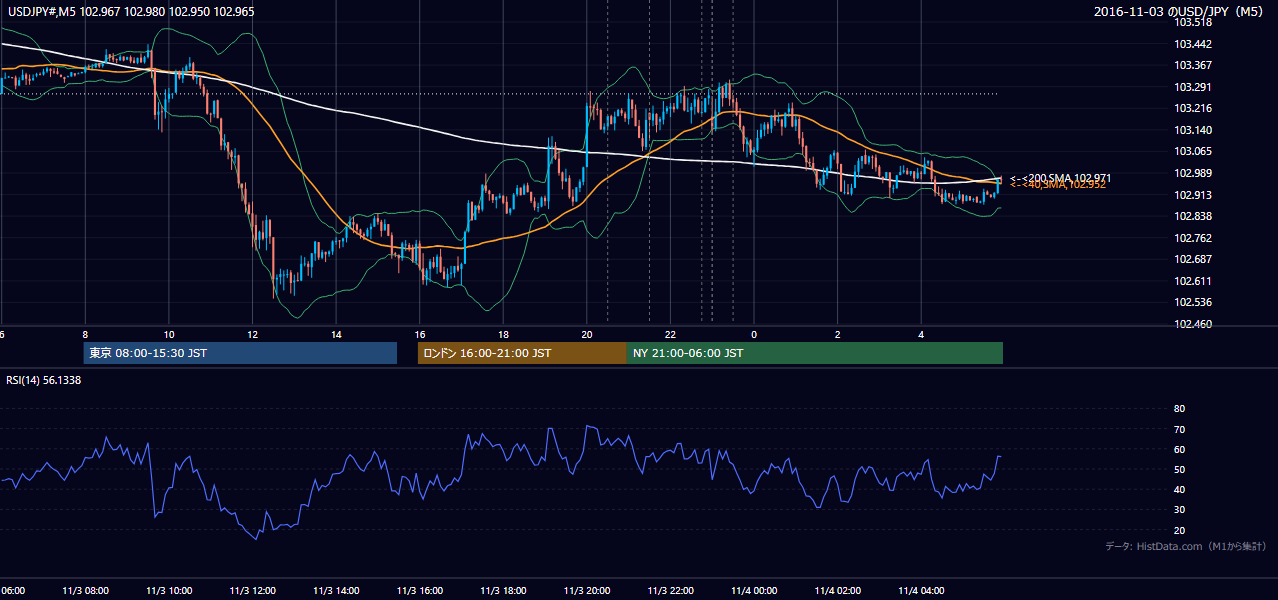This screenshot has height=600, width=1278.
Task: Click price axis label 102.913
Action: tap(1194, 195)
